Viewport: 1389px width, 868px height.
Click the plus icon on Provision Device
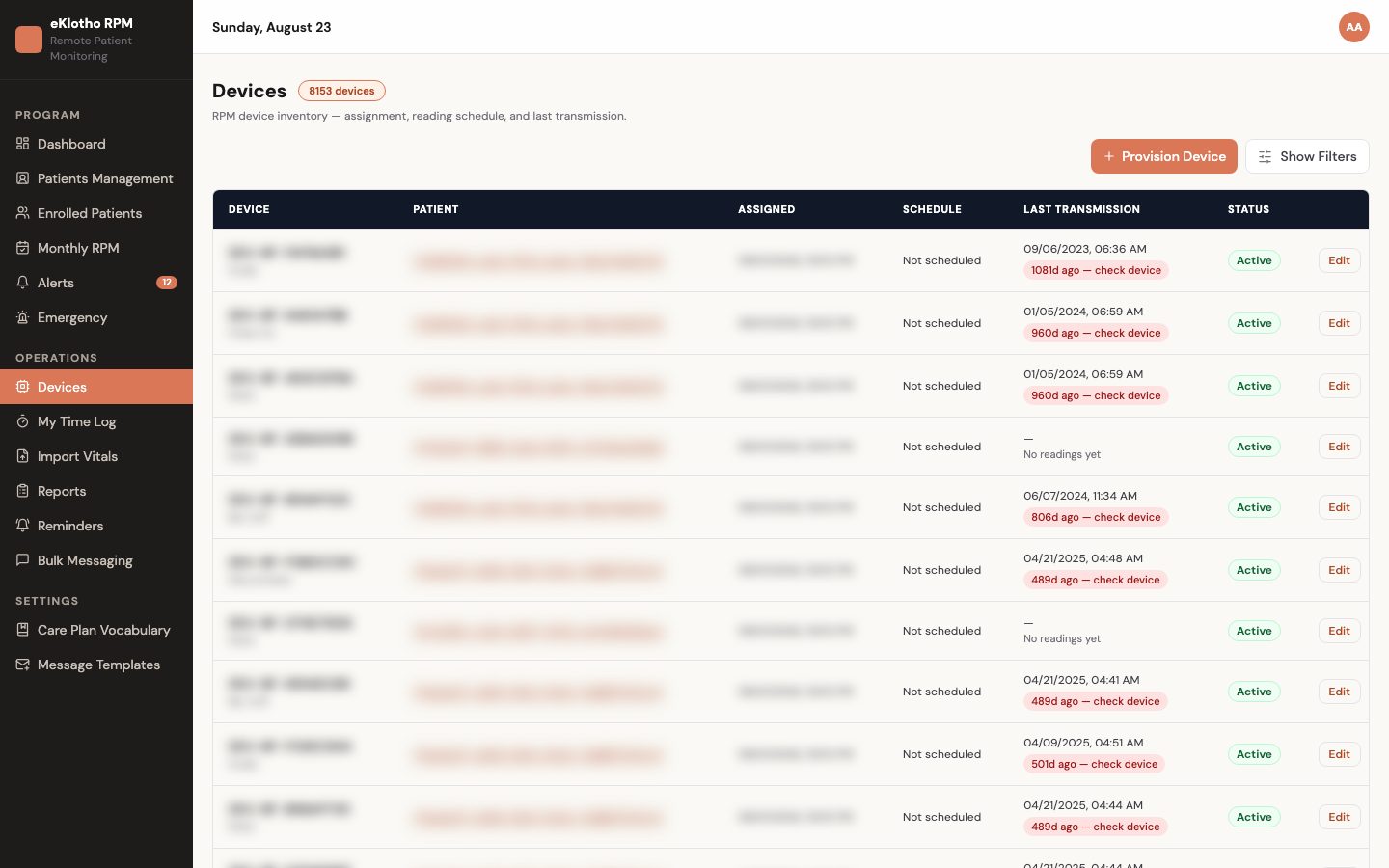[1109, 156]
